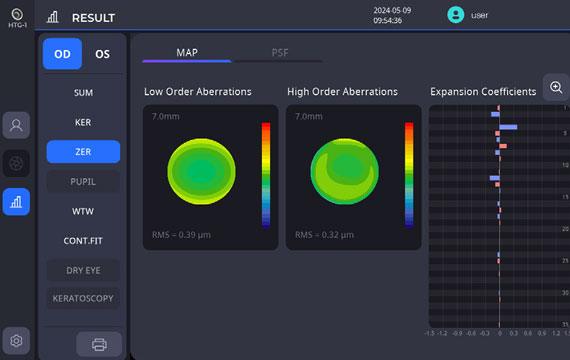Click Low Order Aberrations color scale

[266, 175]
